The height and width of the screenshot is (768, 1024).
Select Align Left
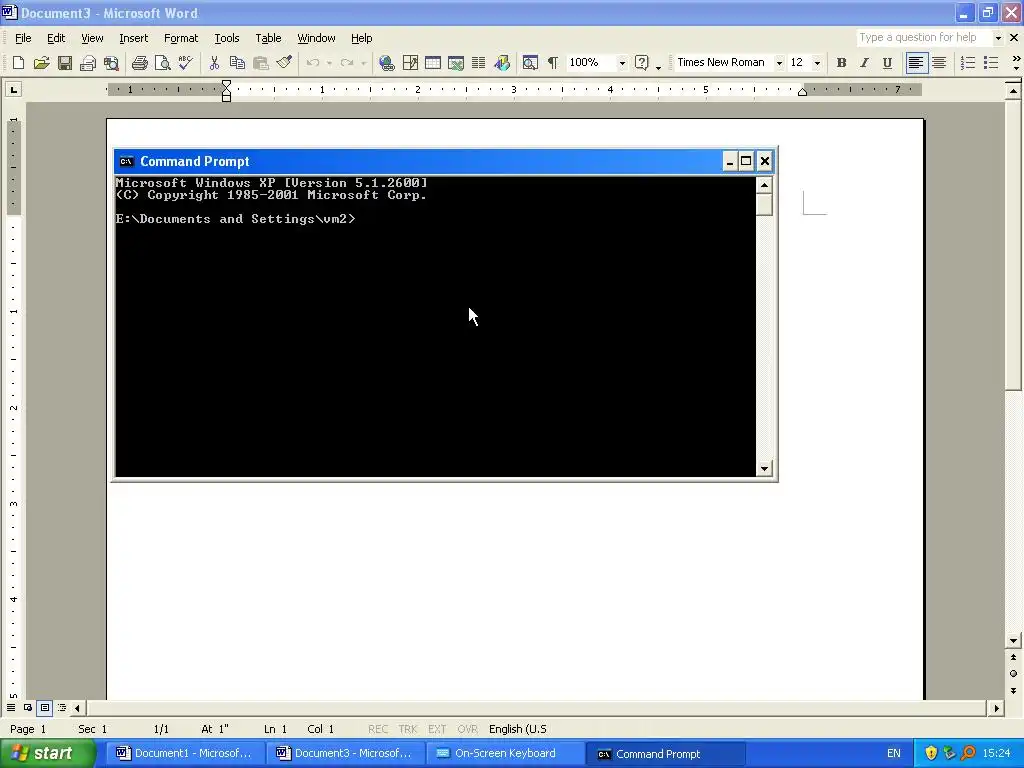[916, 63]
